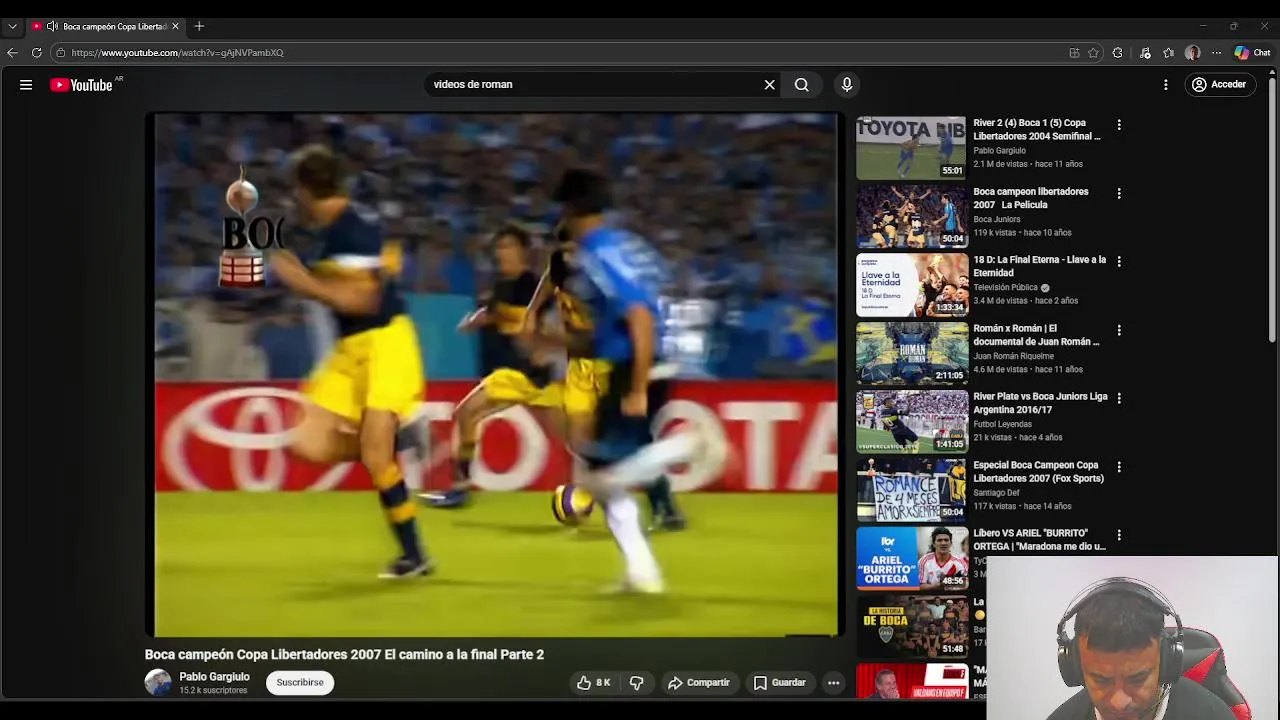The width and height of the screenshot is (1280, 720).
Task: Open the favorites list icon
Action: coord(1169,53)
